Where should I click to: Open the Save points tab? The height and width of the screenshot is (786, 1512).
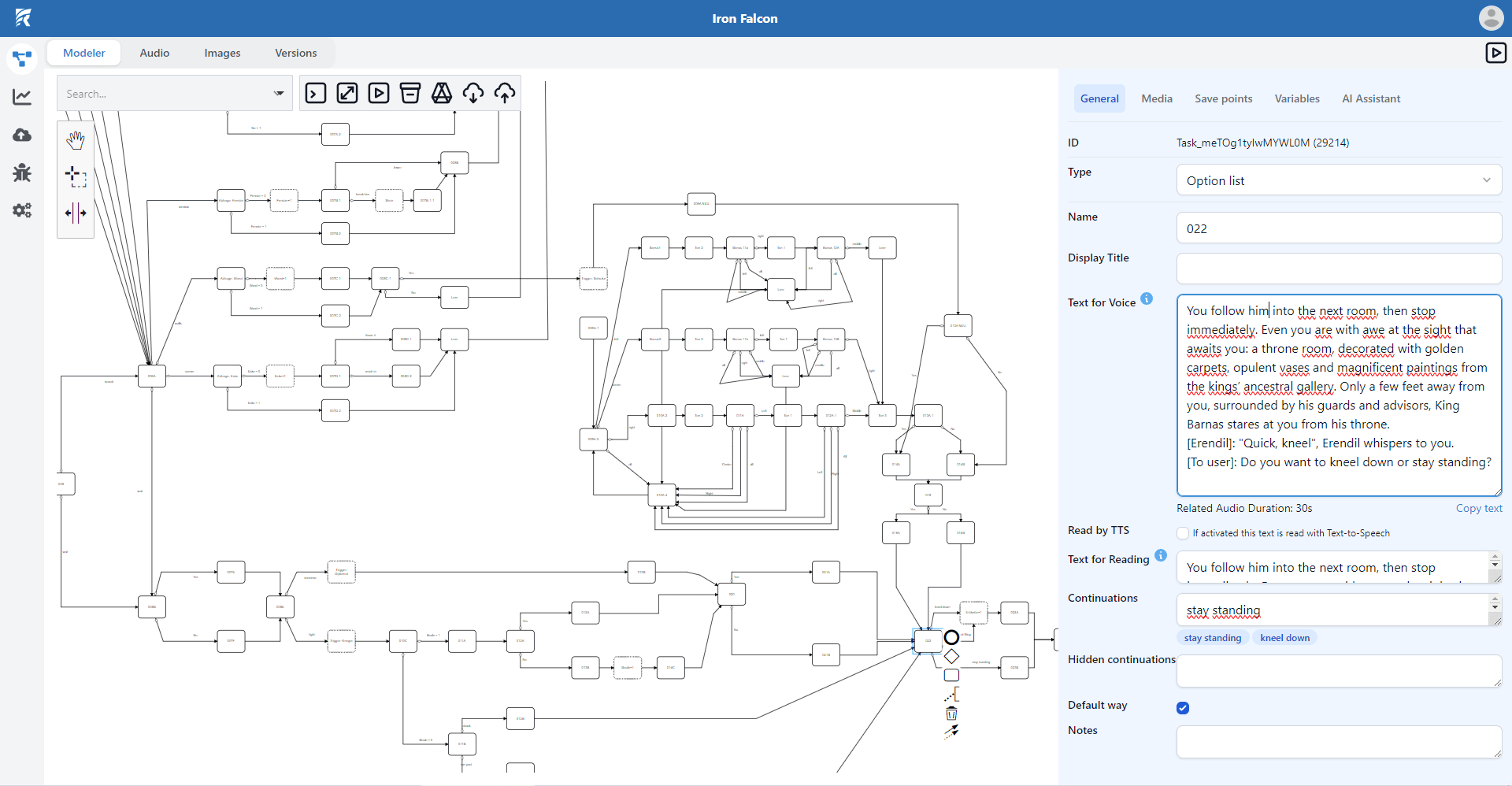click(1223, 98)
